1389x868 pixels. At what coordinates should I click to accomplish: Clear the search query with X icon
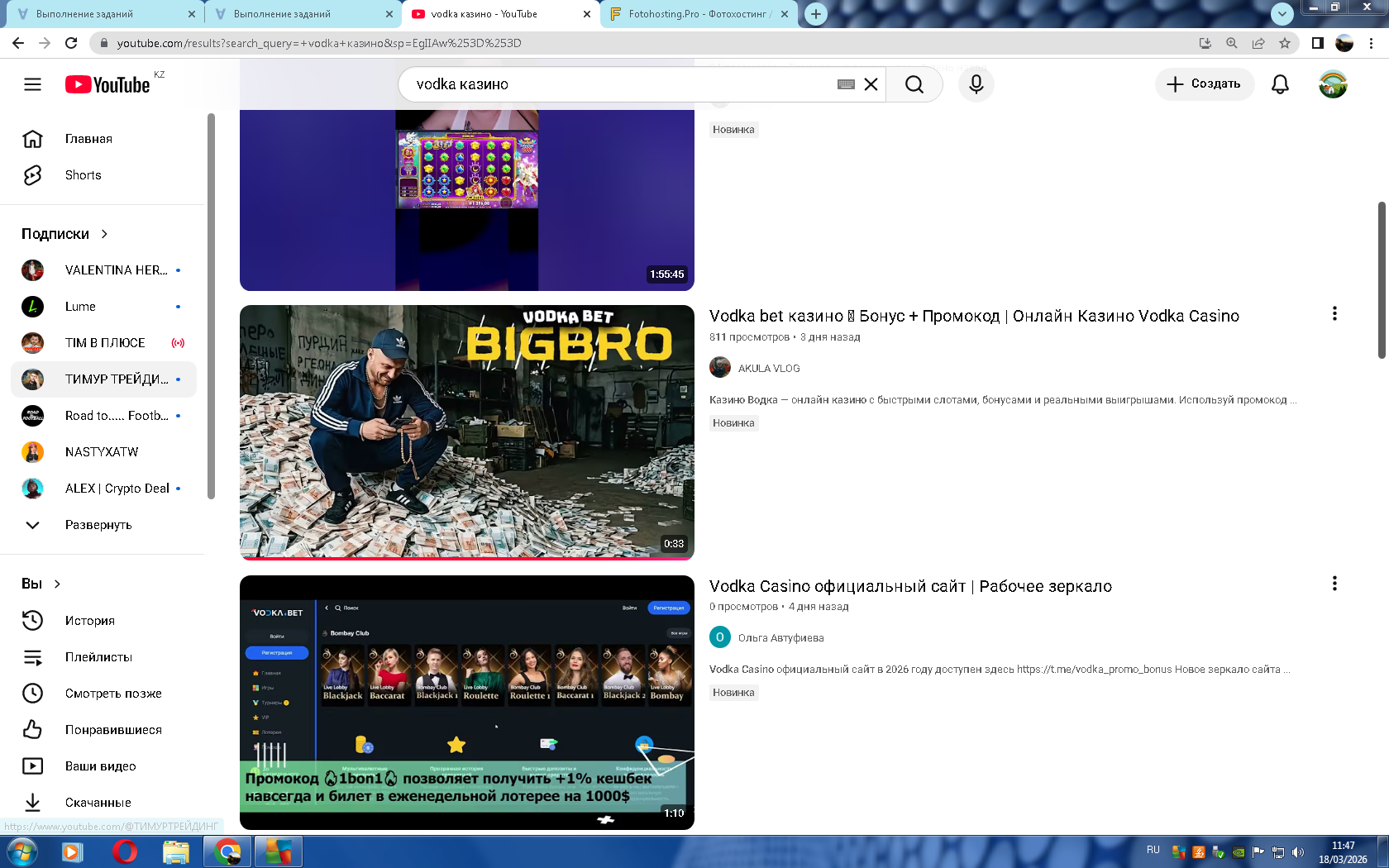click(871, 84)
